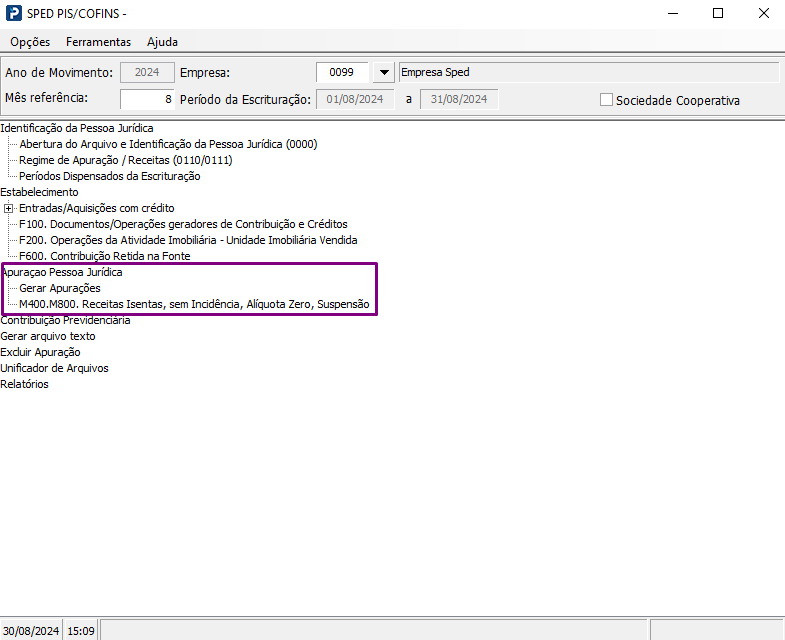This screenshot has width=785, height=640.
Task: Click the Mês referência input field
Action: click(147, 99)
